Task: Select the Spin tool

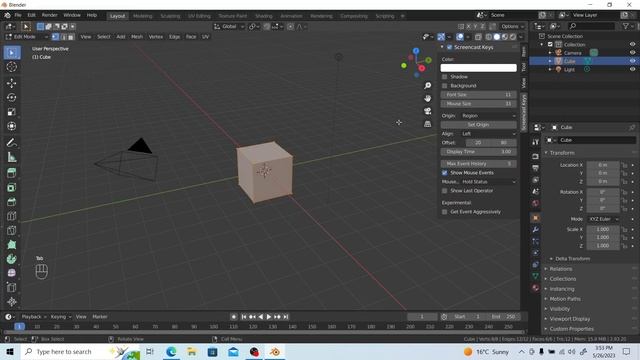Action: (x=12, y=259)
